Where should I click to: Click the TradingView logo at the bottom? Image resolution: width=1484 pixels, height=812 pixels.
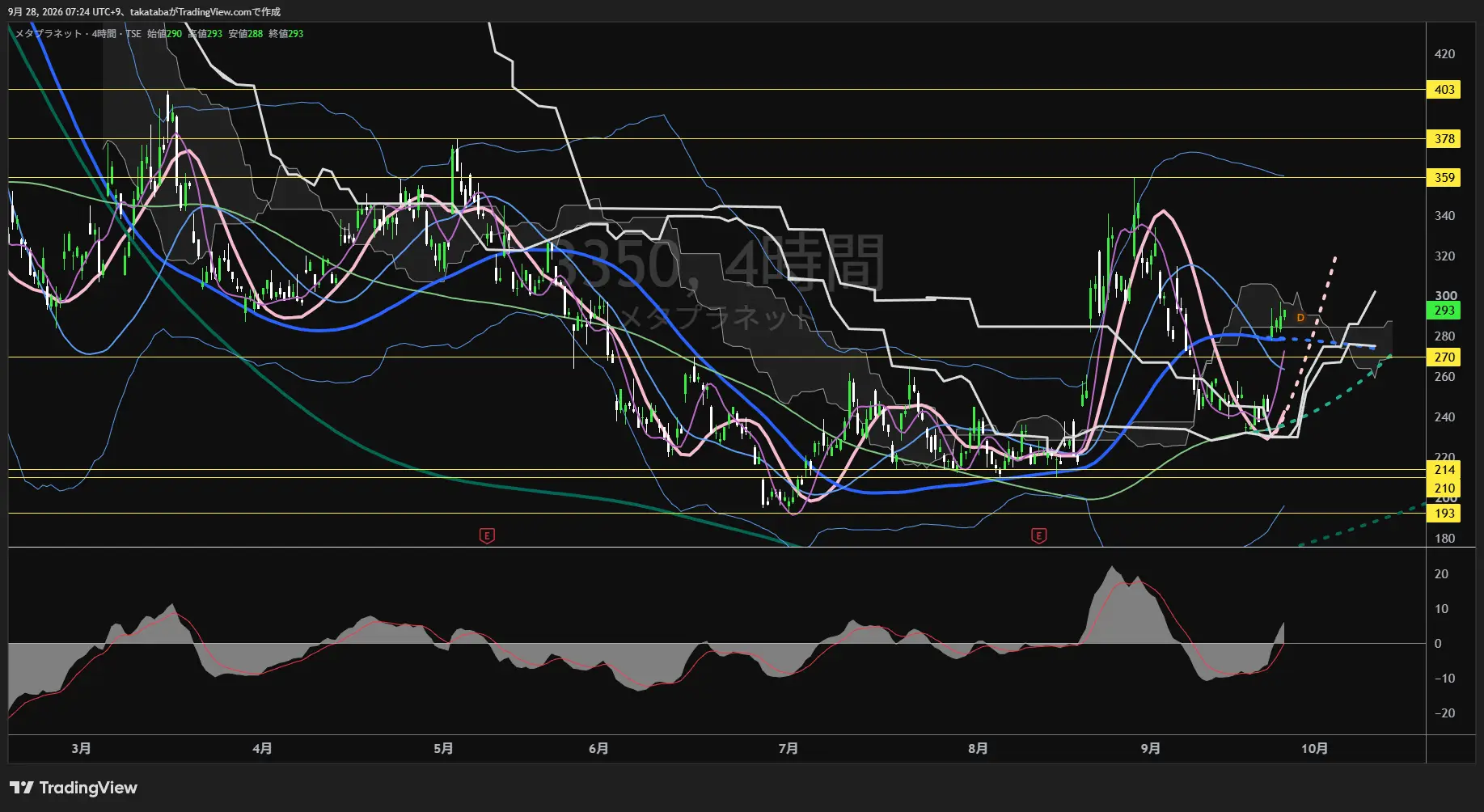(73, 788)
